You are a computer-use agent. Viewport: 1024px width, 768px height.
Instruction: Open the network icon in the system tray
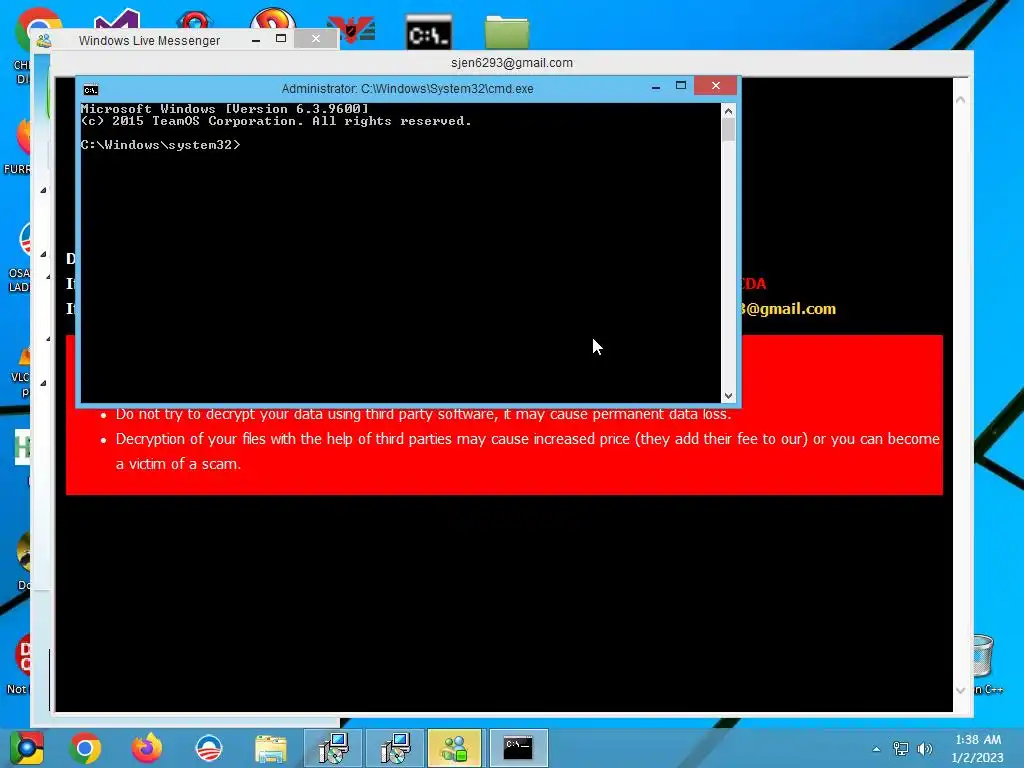(901, 748)
